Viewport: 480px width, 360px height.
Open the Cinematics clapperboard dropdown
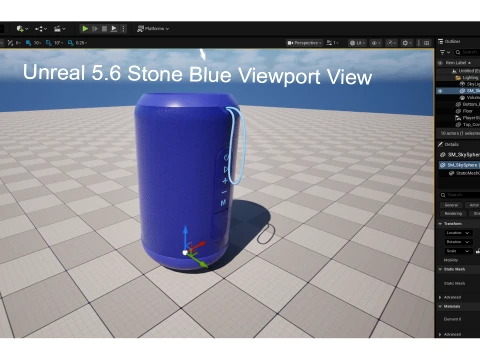[x=60, y=29]
